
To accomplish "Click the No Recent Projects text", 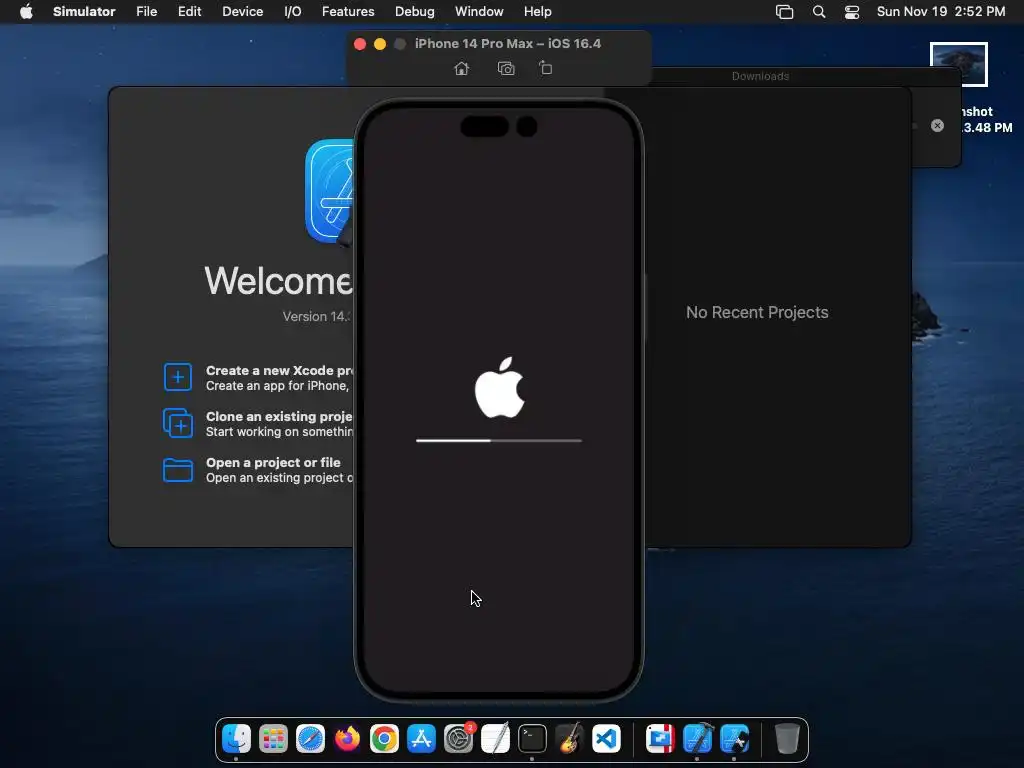I will pyautogui.click(x=757, y=312).
